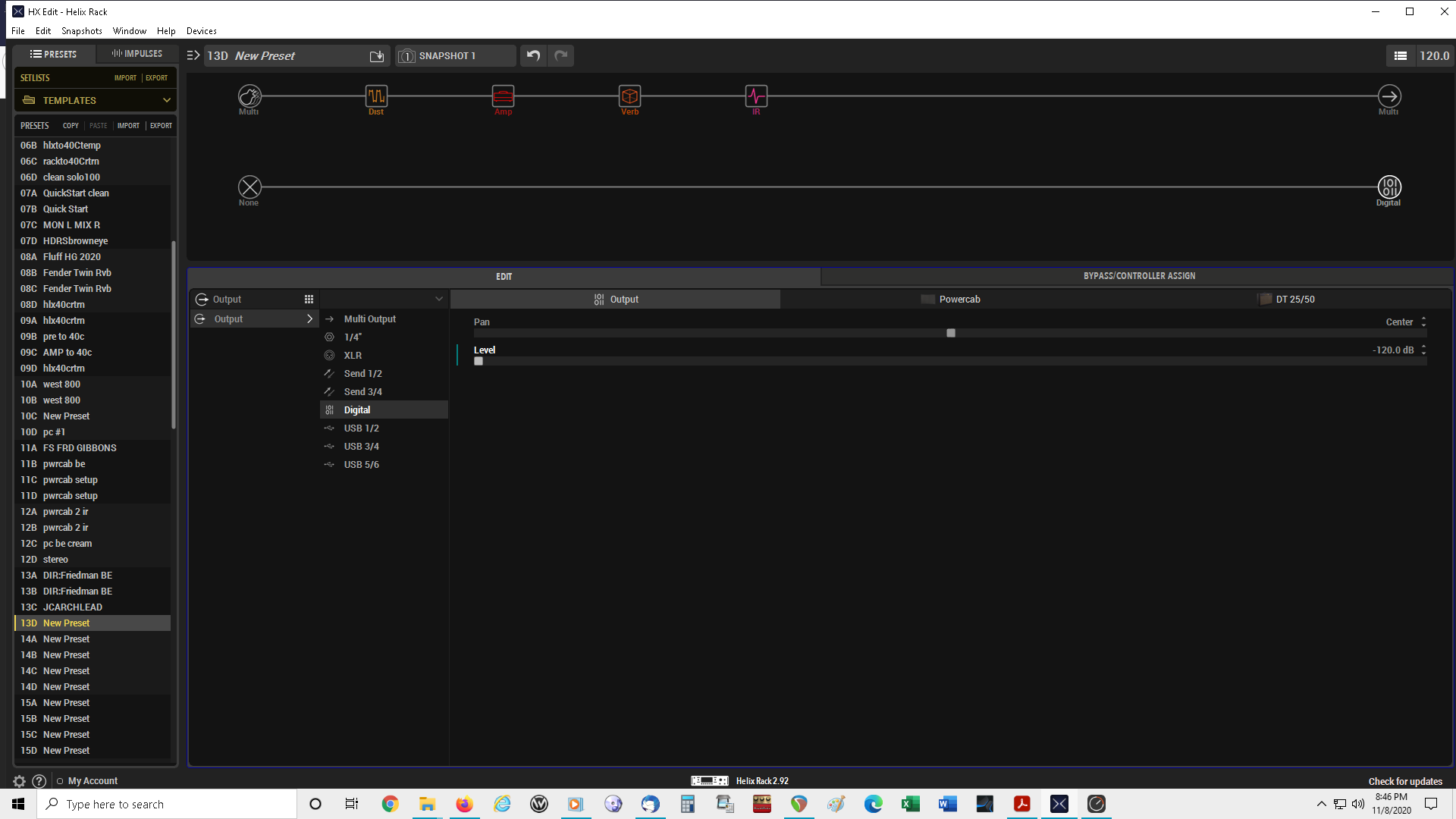The image size is (1456, 819).
Task: Select preset 13C JCARCHLEAD
Action: tap(72, 607)
